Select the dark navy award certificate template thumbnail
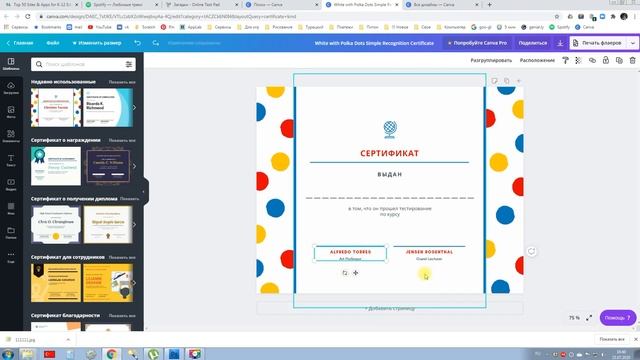The width and height of the screenshot is (640, 360). (x=108, y=166)
